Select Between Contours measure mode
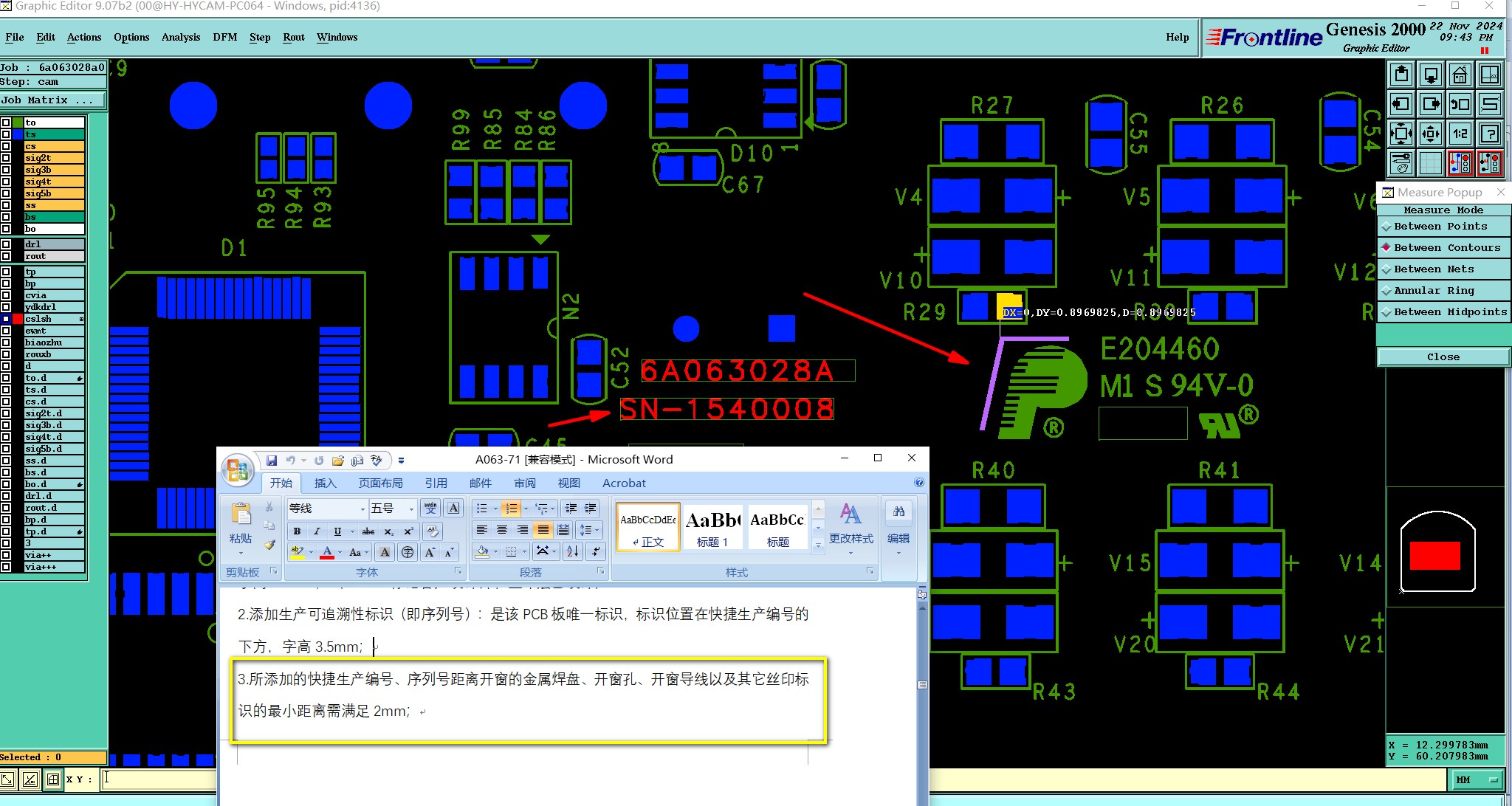This screenshot has height=806, width=1512. [x=1443, y=248]
